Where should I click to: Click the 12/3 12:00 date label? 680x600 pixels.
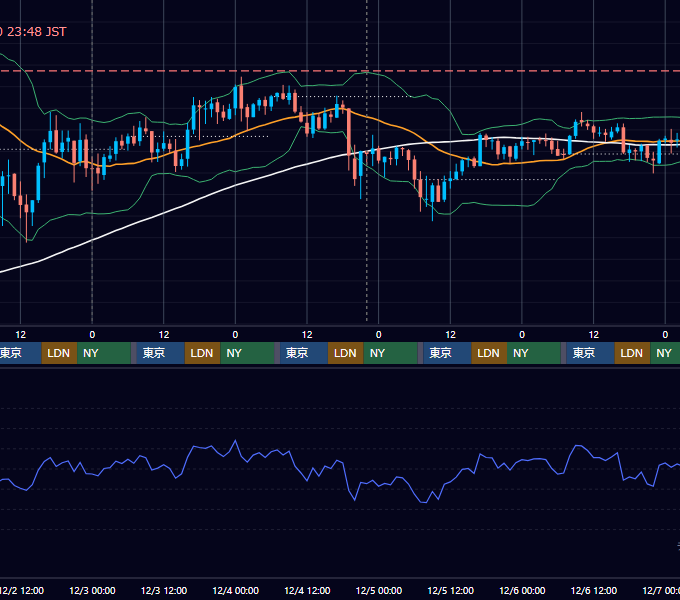click(164, 590)
